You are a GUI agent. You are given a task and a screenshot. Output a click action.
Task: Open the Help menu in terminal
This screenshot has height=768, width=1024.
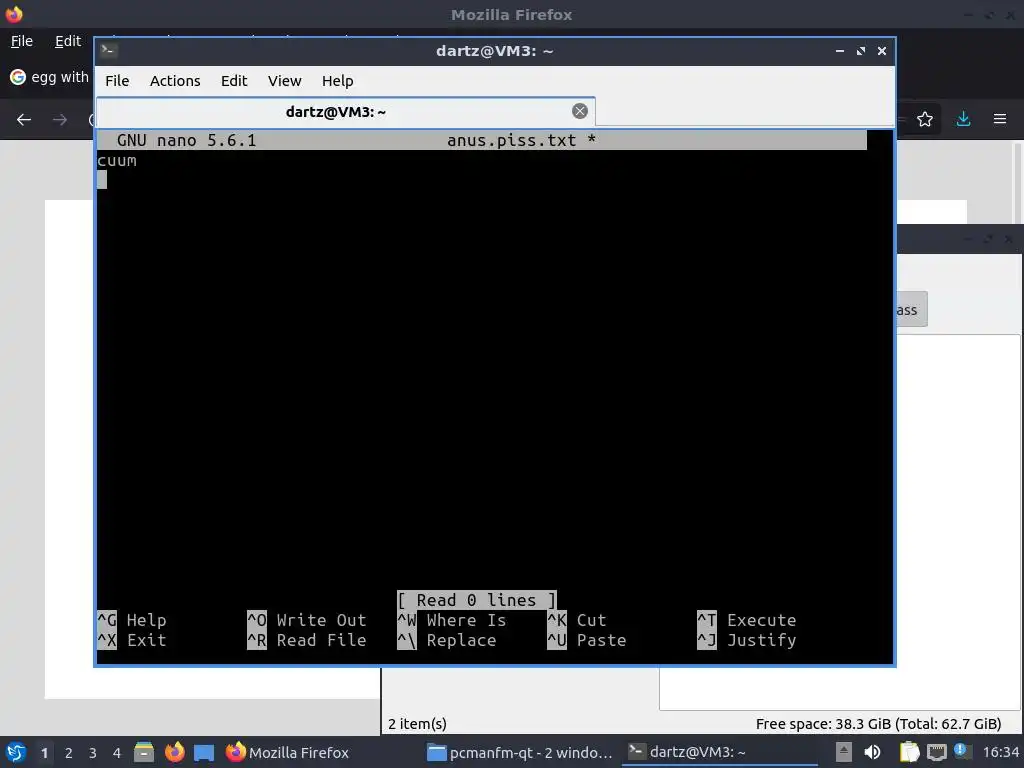[338, 81]
